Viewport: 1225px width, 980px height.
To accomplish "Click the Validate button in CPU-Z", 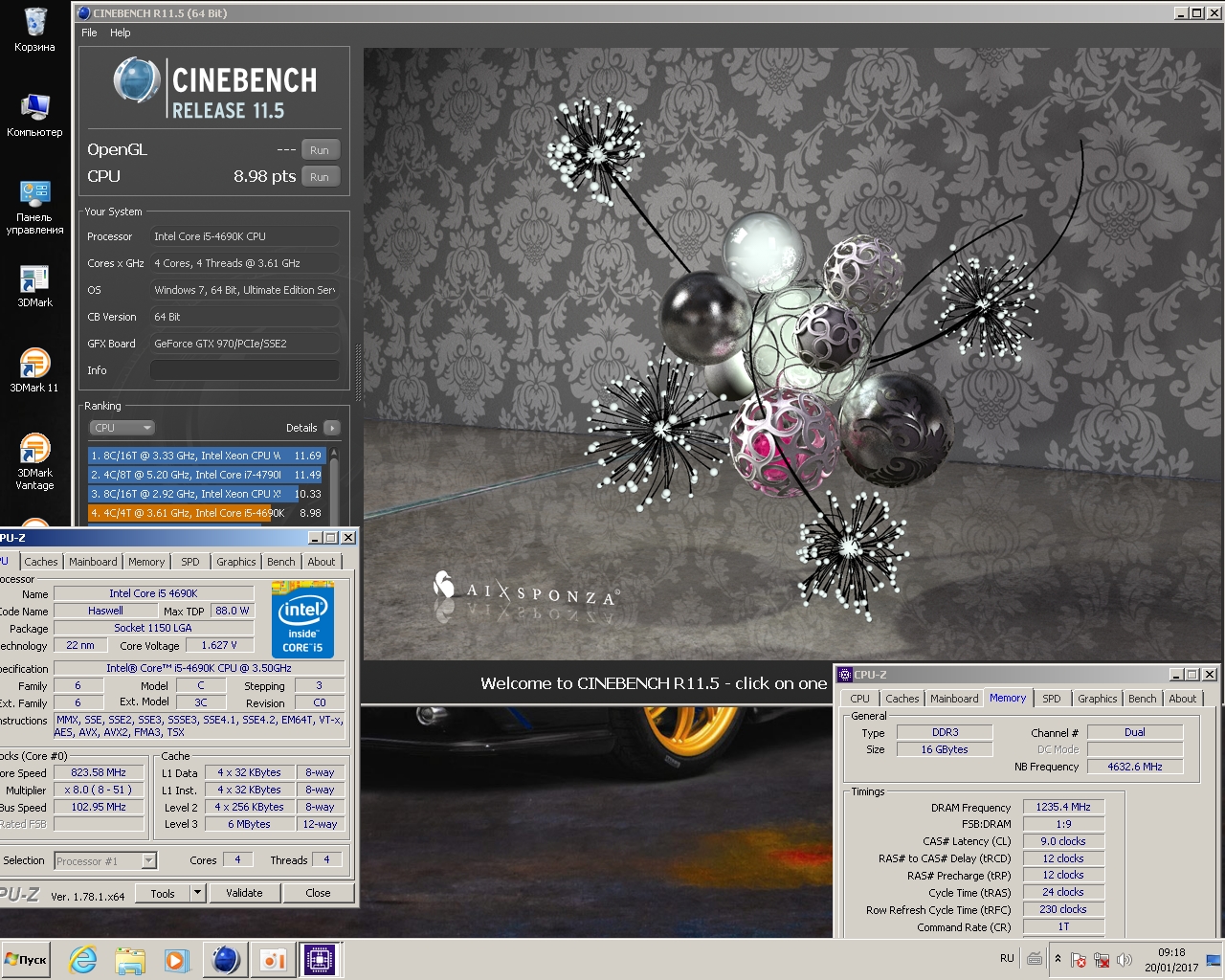I will (x=244, y=893).
